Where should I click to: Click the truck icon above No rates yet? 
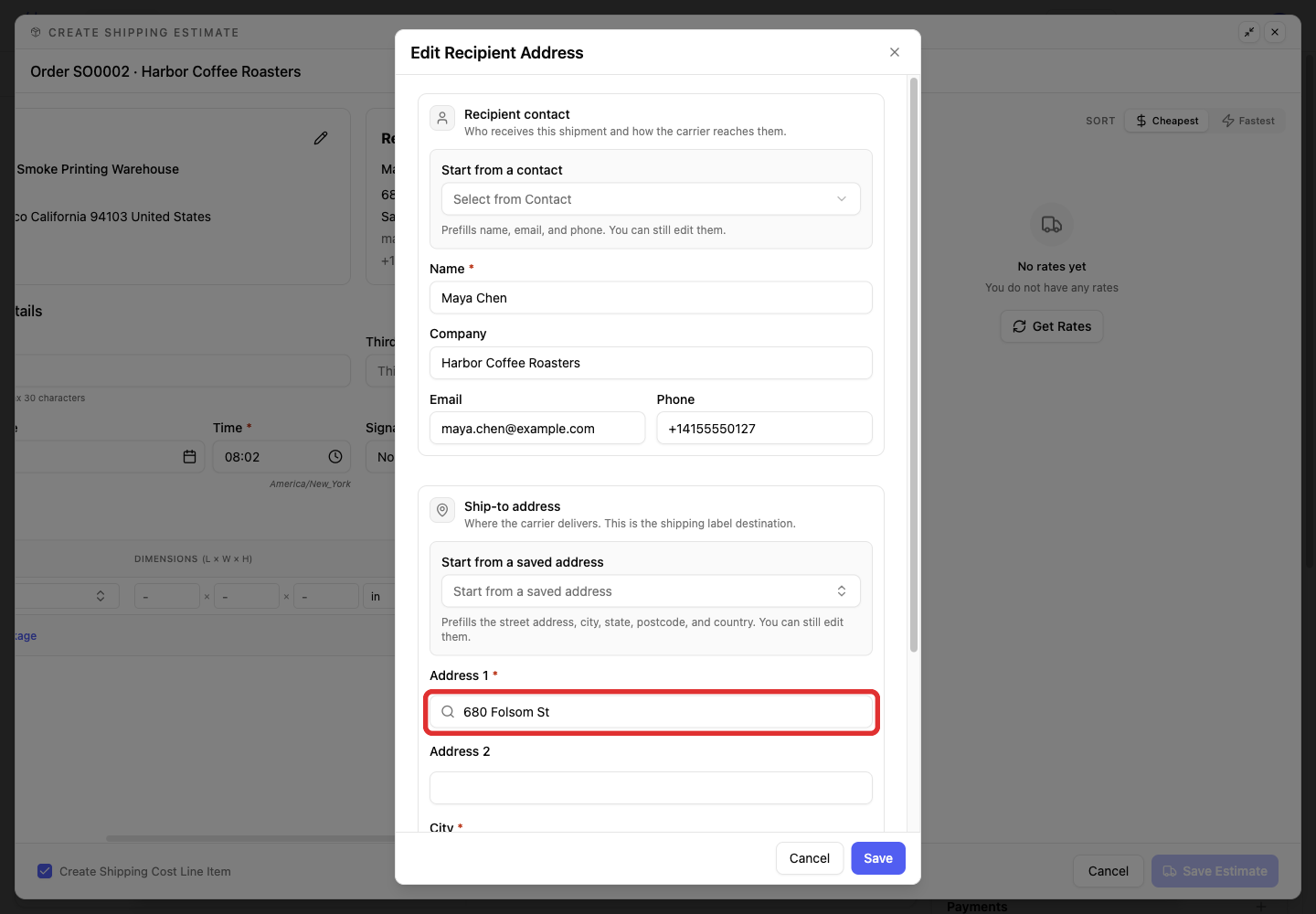coord(1052,225)
